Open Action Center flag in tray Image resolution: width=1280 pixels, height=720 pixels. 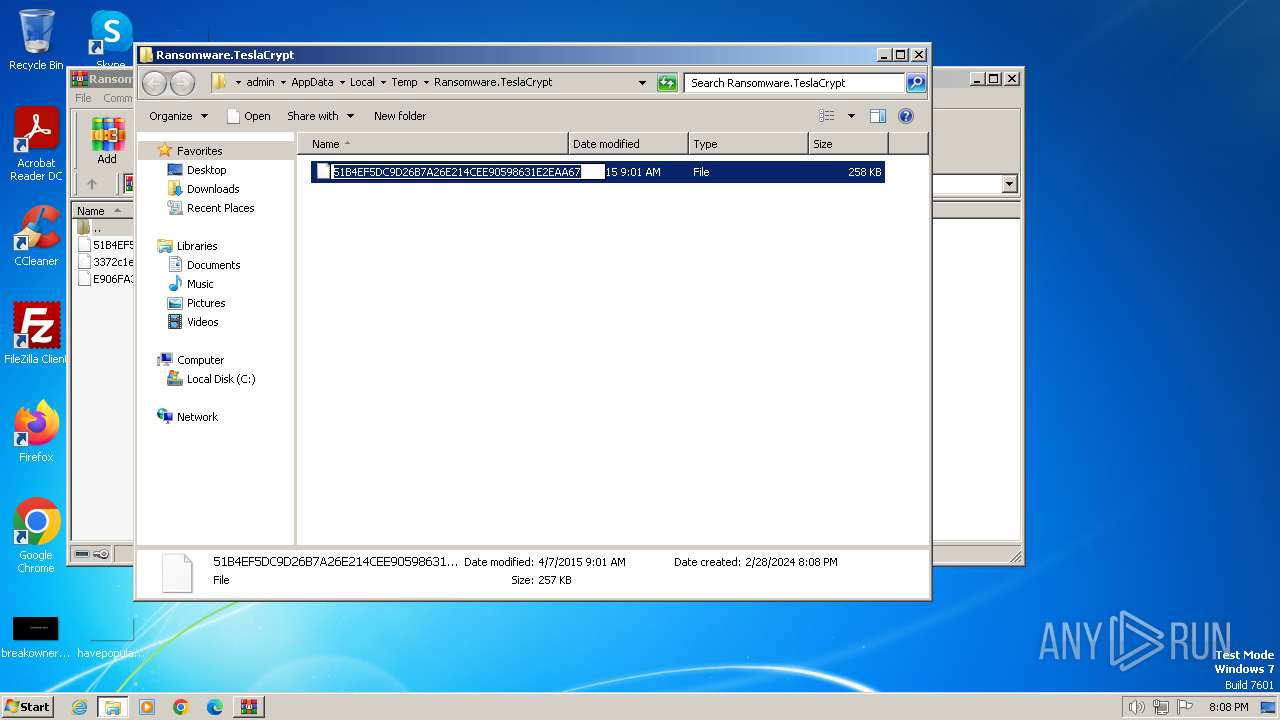pos(1187,707)
